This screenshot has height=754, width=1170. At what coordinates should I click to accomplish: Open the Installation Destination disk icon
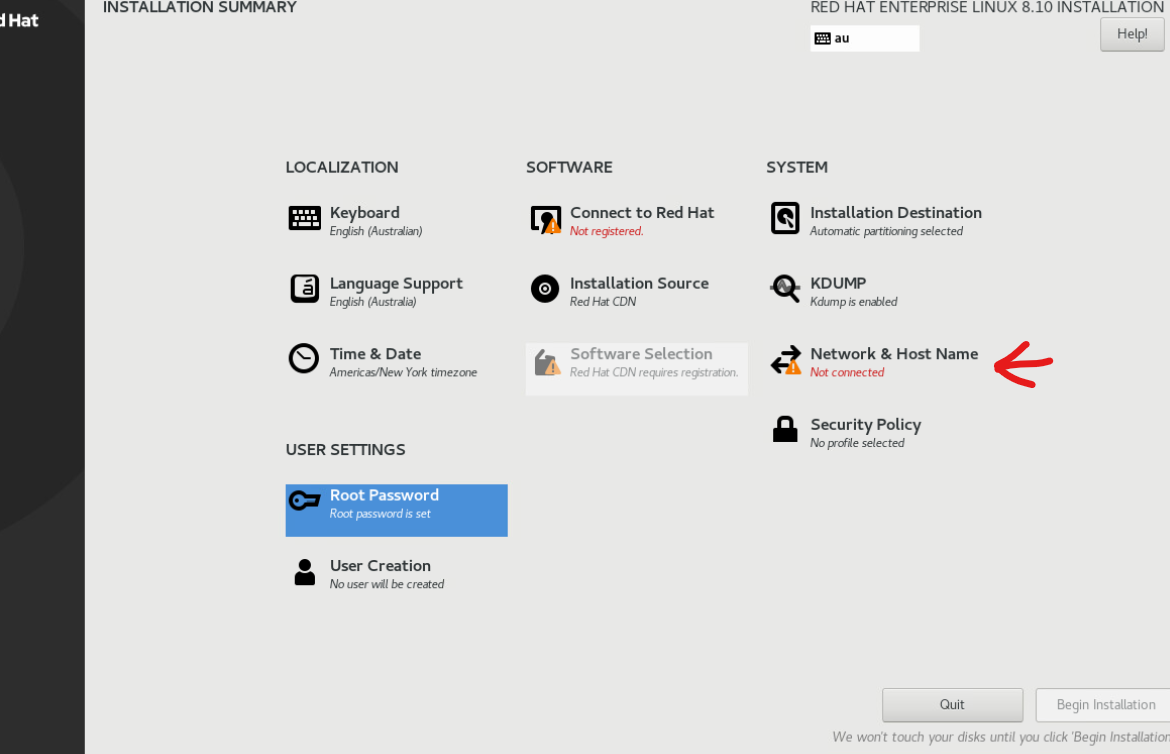(x=785, y=218)
